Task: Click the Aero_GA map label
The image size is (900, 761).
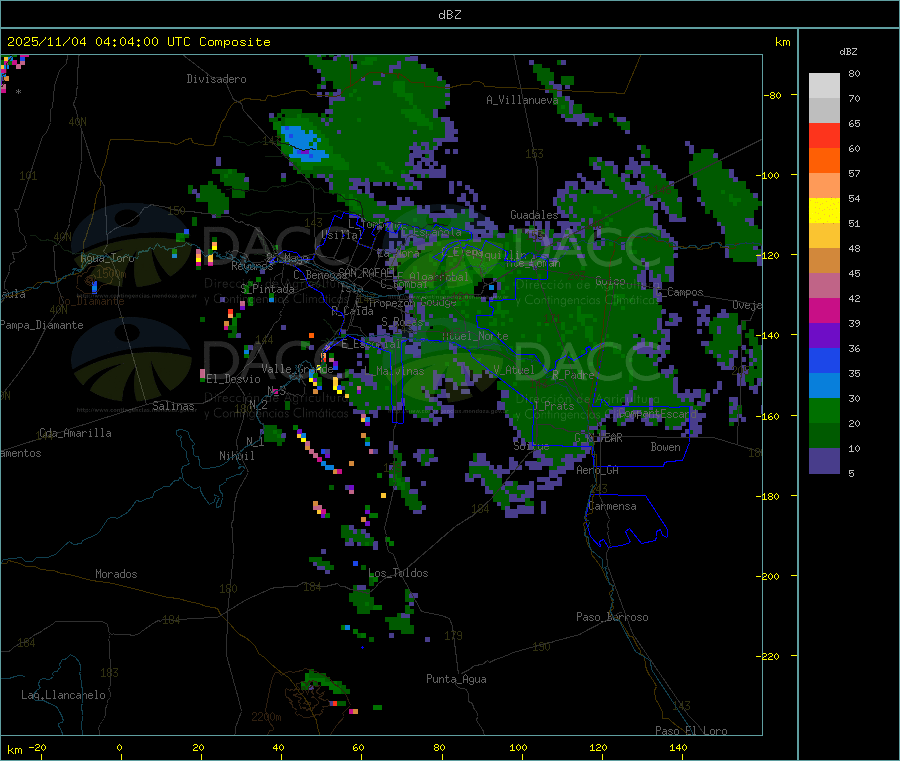Action: coord(598,471)
